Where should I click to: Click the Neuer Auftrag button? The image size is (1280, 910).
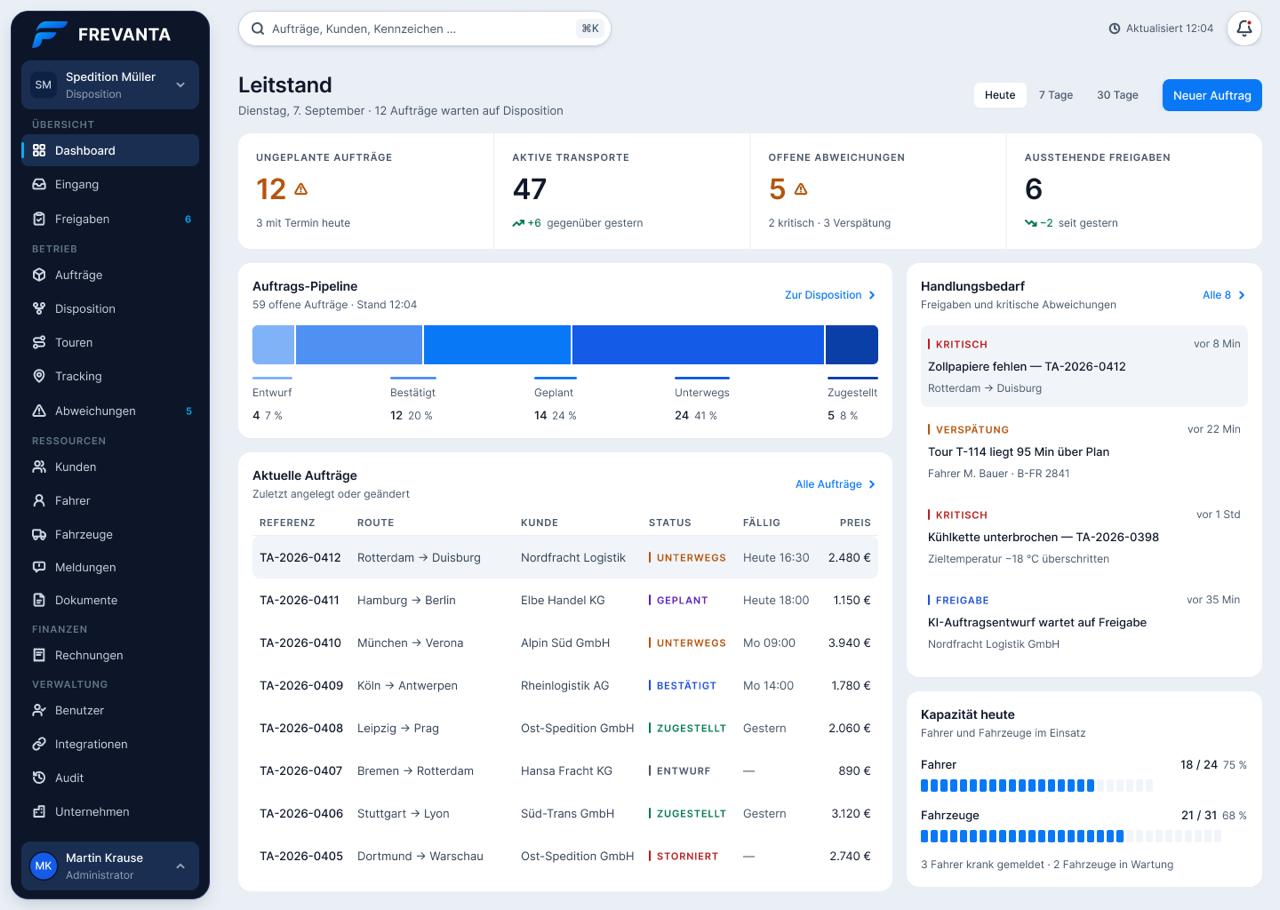pyautogui.click(x=1212, y=95)
